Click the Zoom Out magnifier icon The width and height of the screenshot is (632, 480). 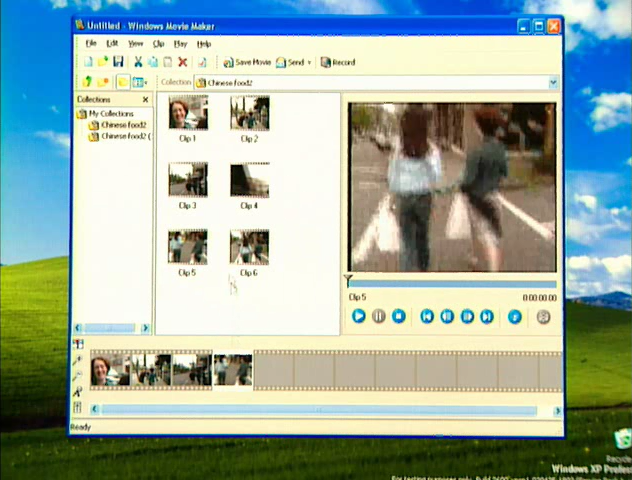(x=77, y=376)
